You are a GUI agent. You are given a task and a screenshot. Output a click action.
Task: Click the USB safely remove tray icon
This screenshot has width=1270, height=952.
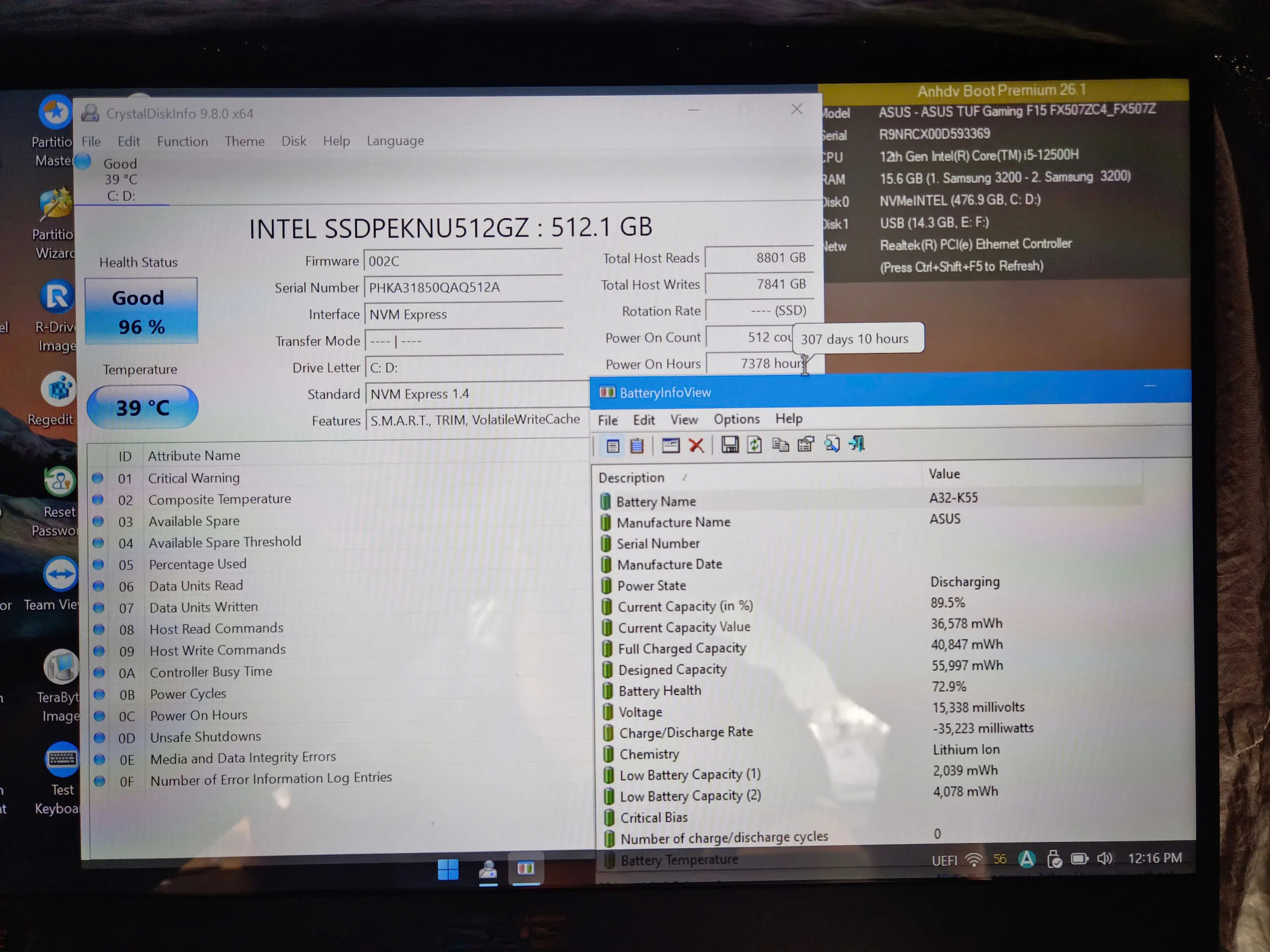[x=1054, y=859]
